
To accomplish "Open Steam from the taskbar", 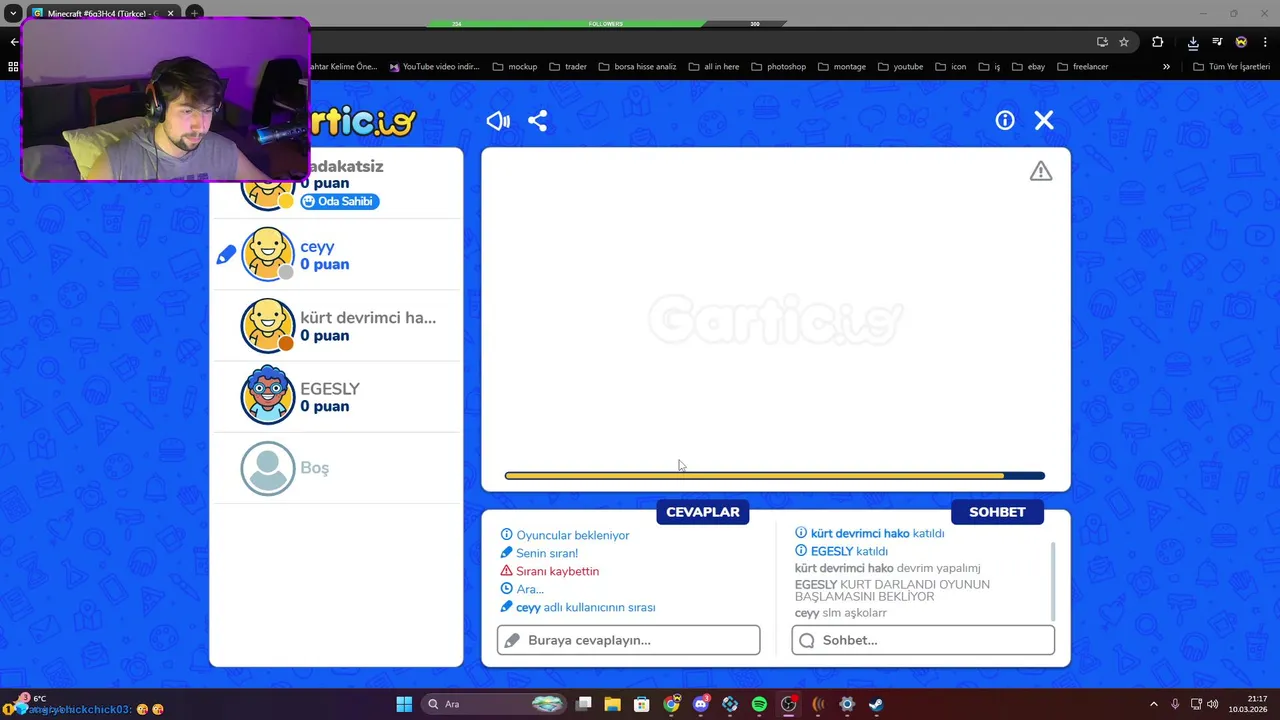I will (876, 704).
